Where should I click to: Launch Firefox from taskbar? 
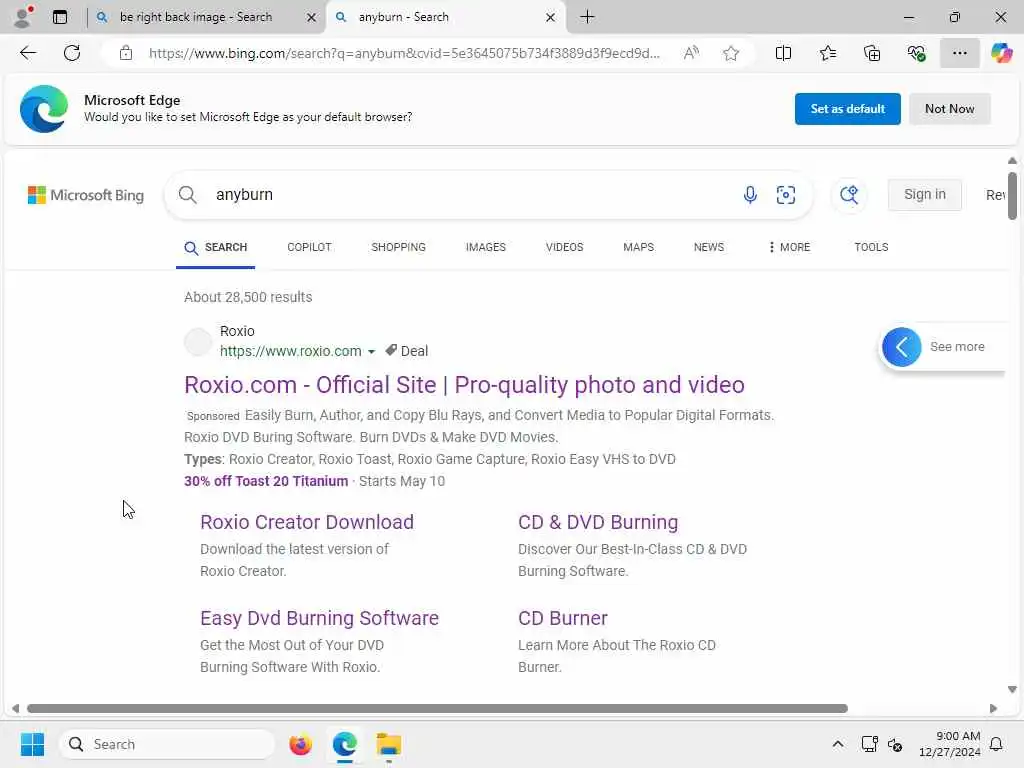(300, 744)
